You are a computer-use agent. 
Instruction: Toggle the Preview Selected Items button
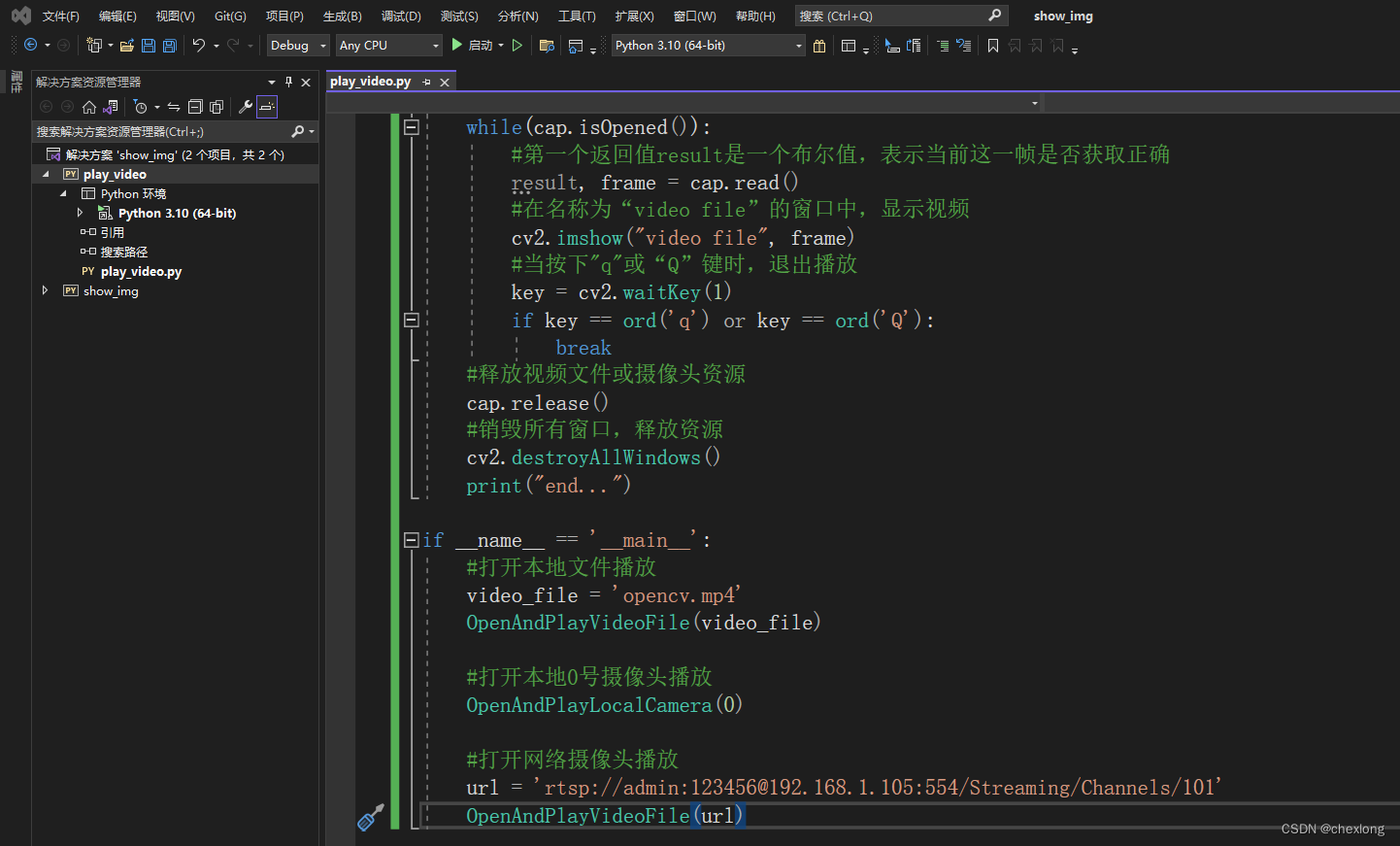pos(267,107)
